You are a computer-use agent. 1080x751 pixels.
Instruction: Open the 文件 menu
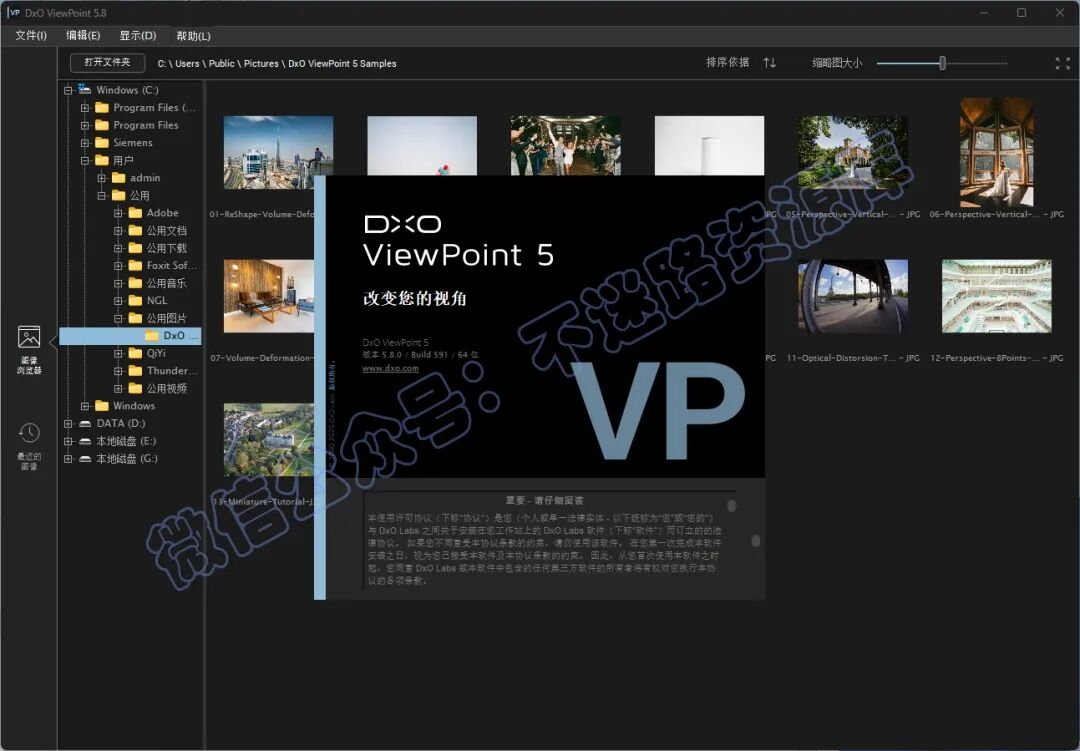(x=31, y=35)
